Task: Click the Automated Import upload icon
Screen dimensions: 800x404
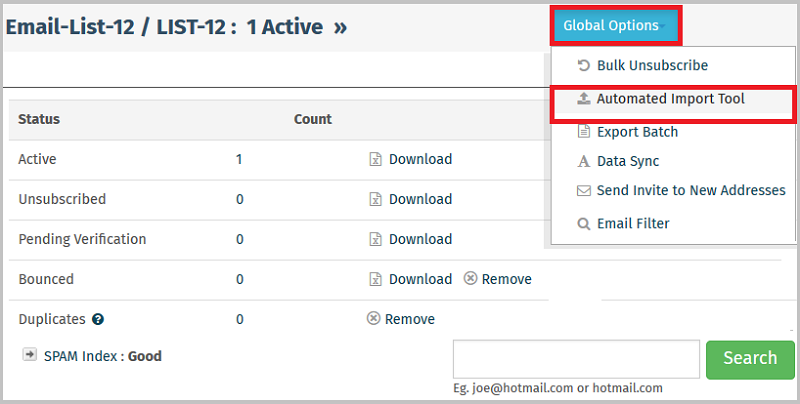Action: [x=583, y=99]
